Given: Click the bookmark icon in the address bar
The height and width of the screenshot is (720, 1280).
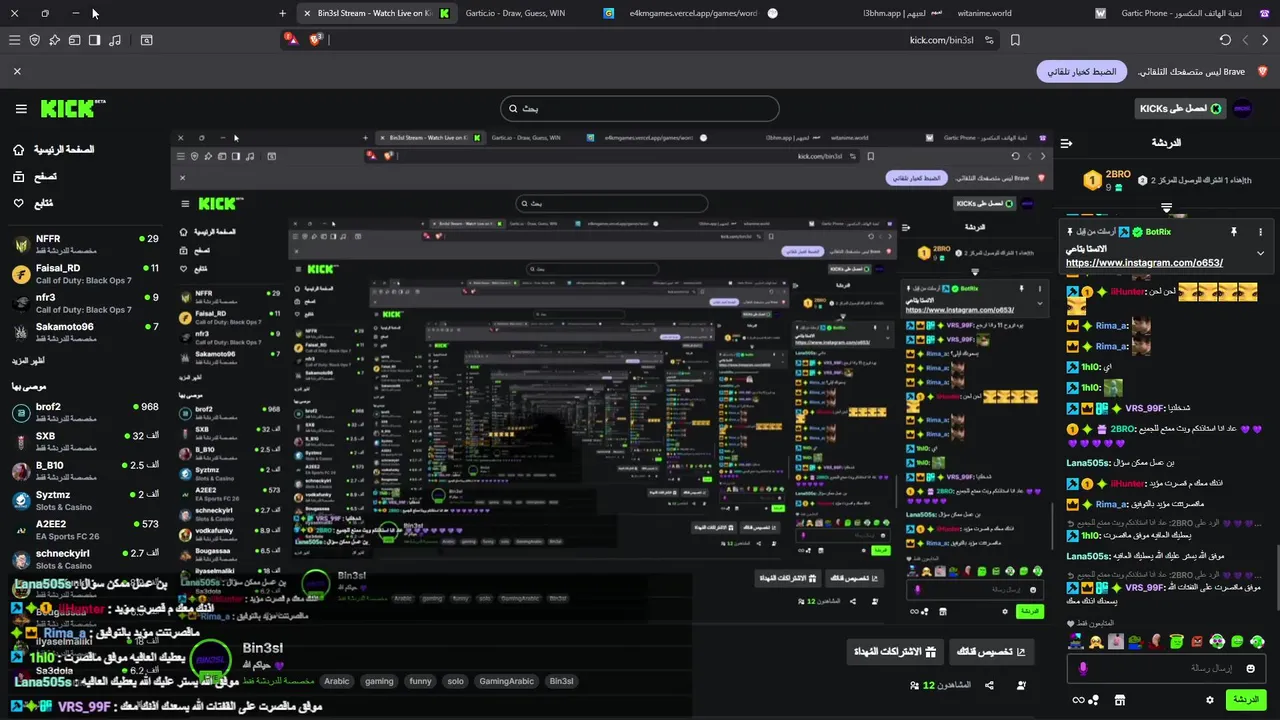Looking at the screenshot, I should point(1015,40).
